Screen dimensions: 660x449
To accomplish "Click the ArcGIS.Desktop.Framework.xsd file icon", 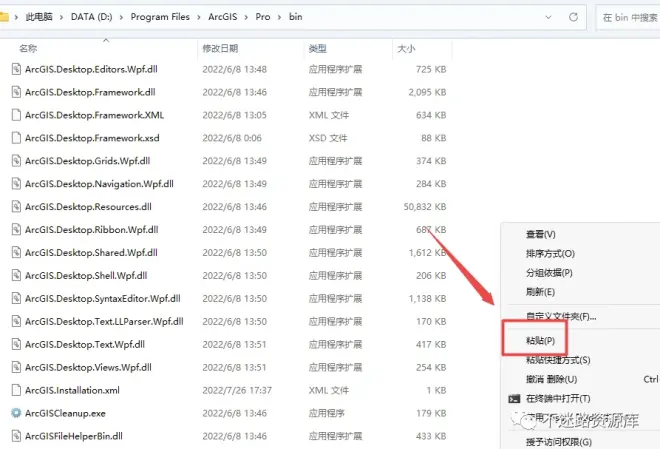I will click(x=16, y=138).
